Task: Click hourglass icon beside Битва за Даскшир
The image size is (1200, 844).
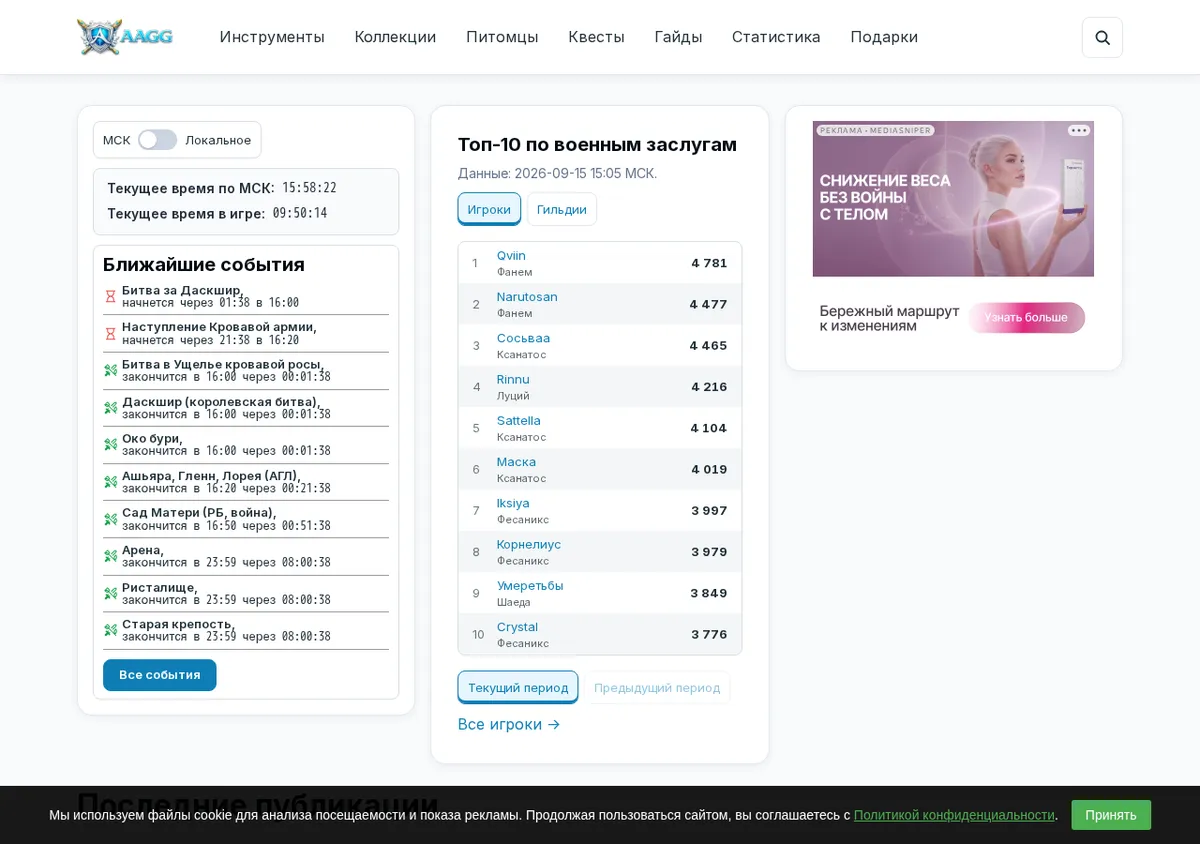Action: point(111,296)
